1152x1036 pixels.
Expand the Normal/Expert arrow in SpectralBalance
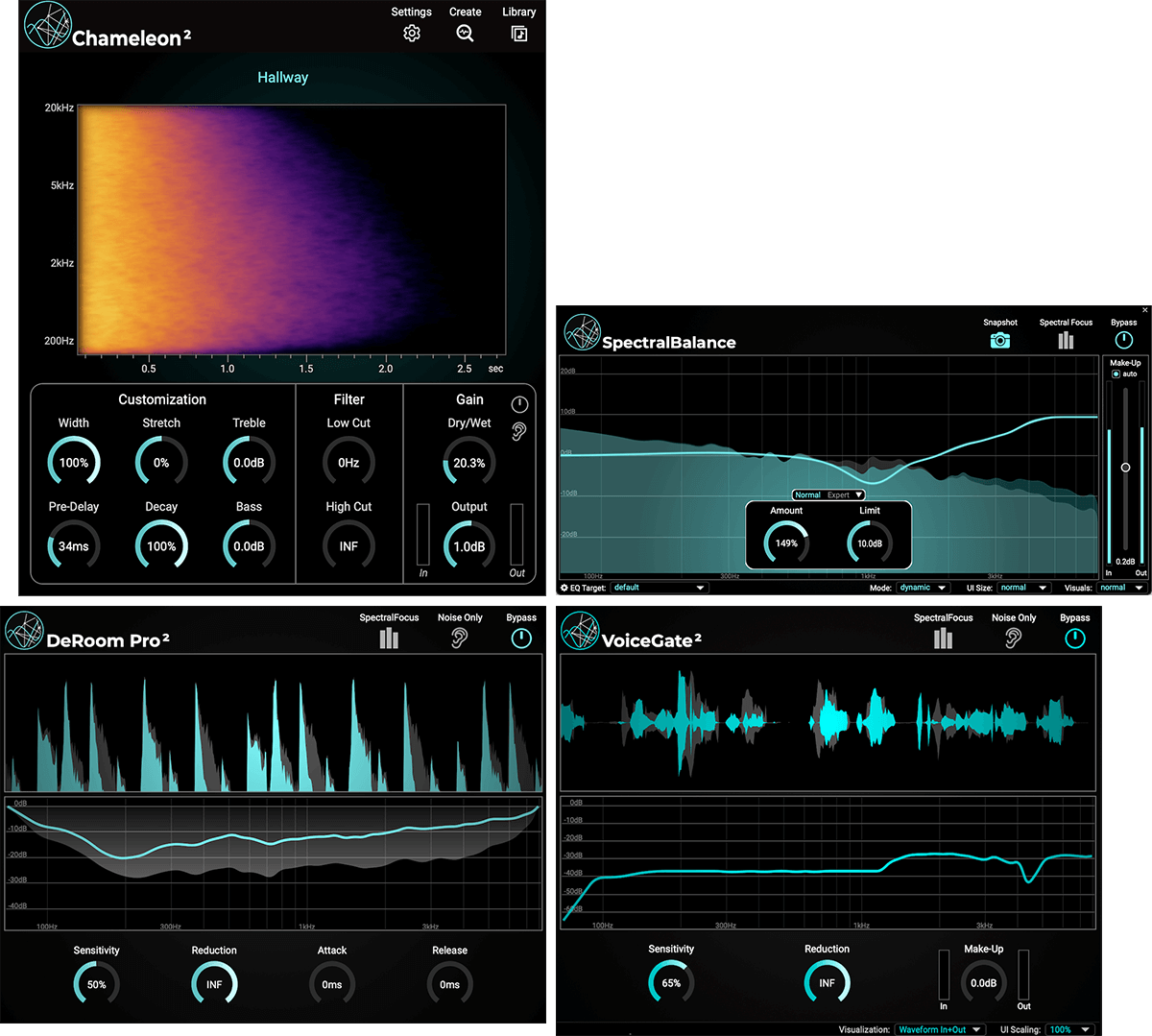point(859,495)
